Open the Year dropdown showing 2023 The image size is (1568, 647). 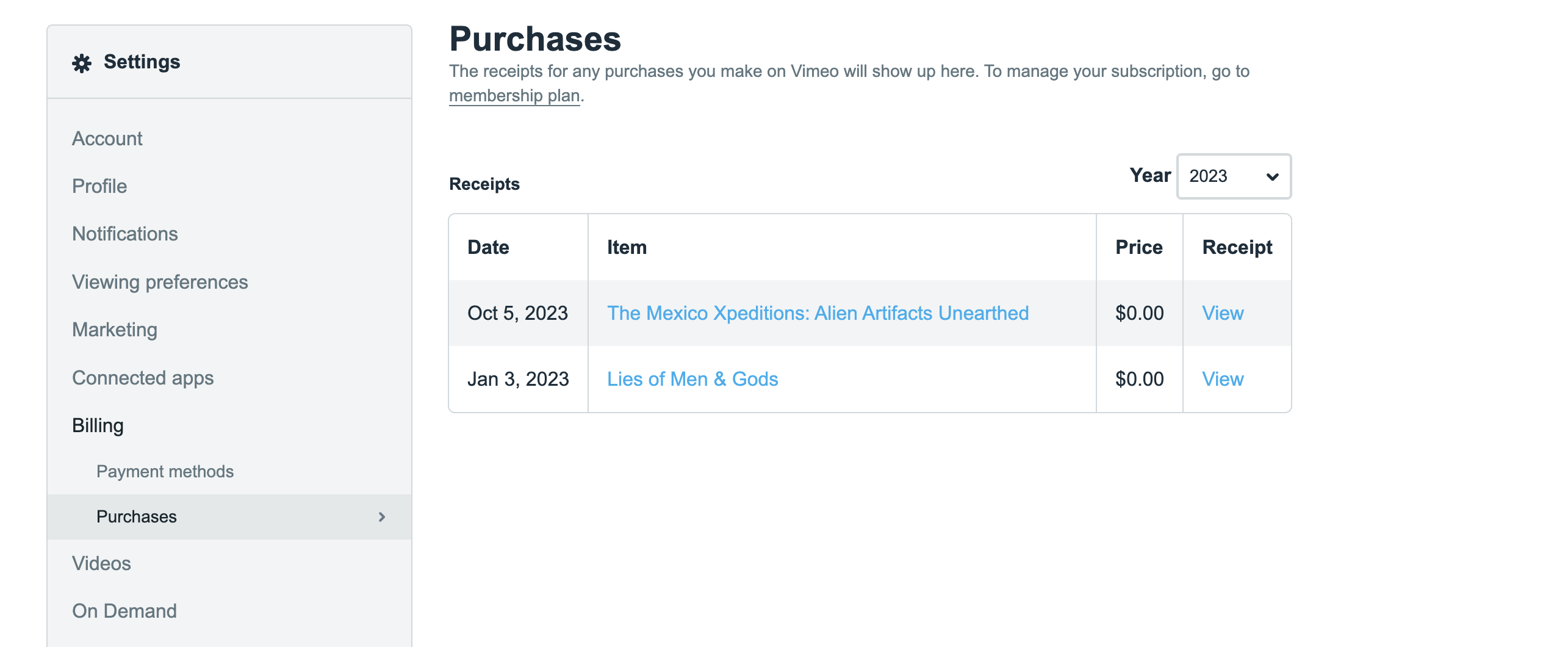click(1233, 176)
